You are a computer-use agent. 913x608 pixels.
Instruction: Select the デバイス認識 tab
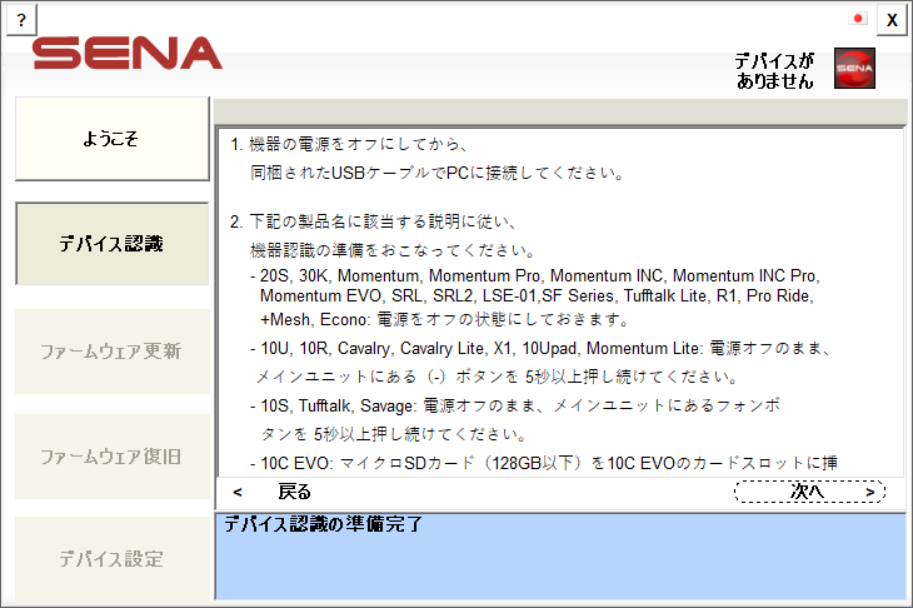pyautogui.click(x=112, y=243)
